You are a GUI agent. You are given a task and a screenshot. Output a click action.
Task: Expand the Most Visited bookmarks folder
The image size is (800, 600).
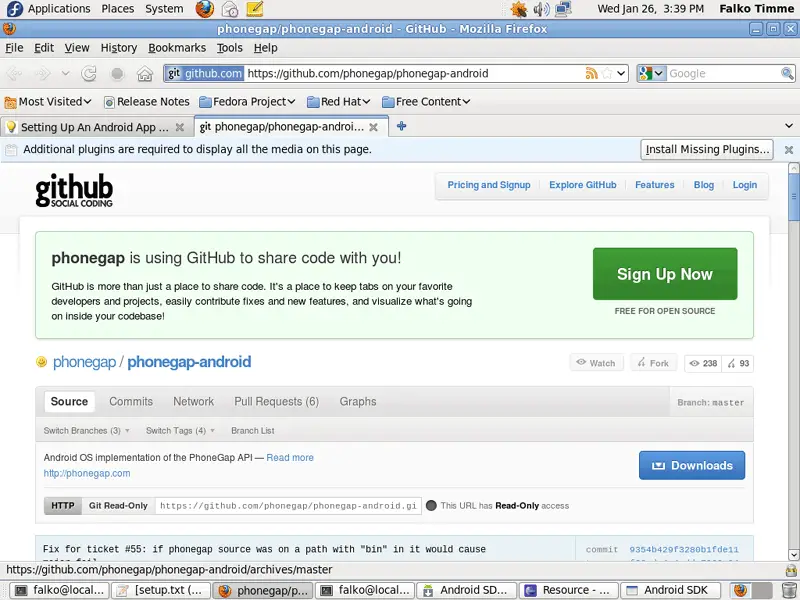(48, 102)
